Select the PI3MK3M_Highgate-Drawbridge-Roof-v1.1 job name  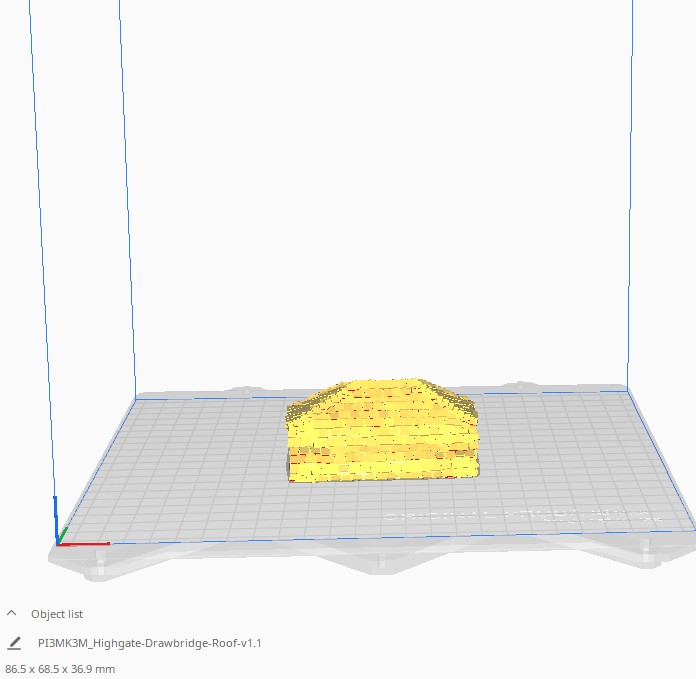pyautogui.click(x=149, y=643)
